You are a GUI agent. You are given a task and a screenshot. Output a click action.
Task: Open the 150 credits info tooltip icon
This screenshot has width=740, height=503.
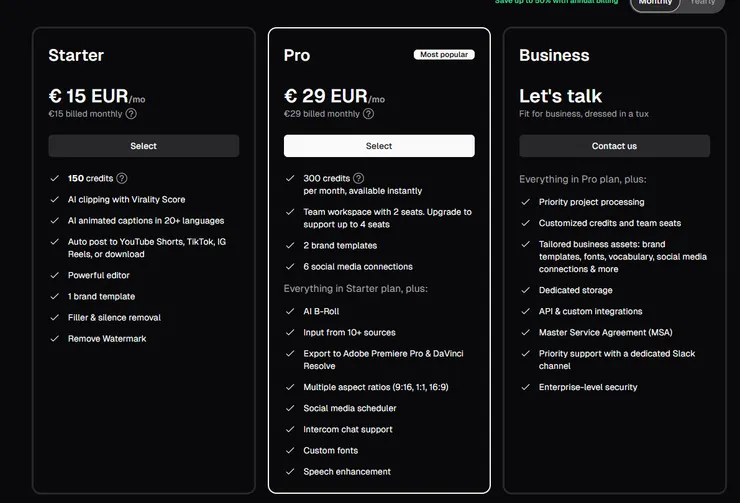coord(122,178)
